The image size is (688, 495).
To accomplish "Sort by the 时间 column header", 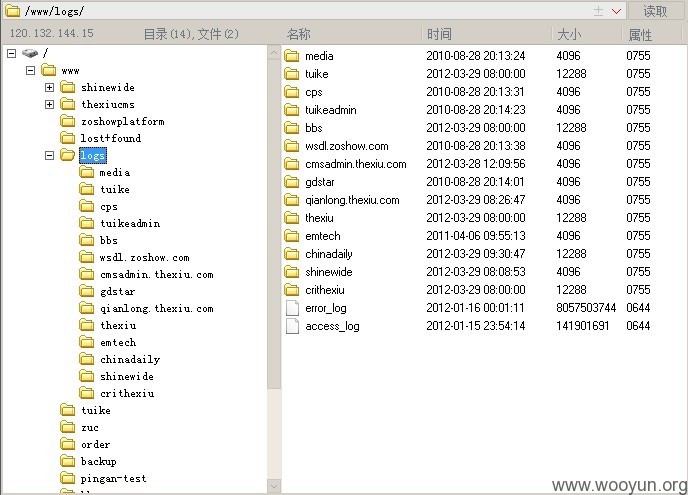I will pos(439,34).
